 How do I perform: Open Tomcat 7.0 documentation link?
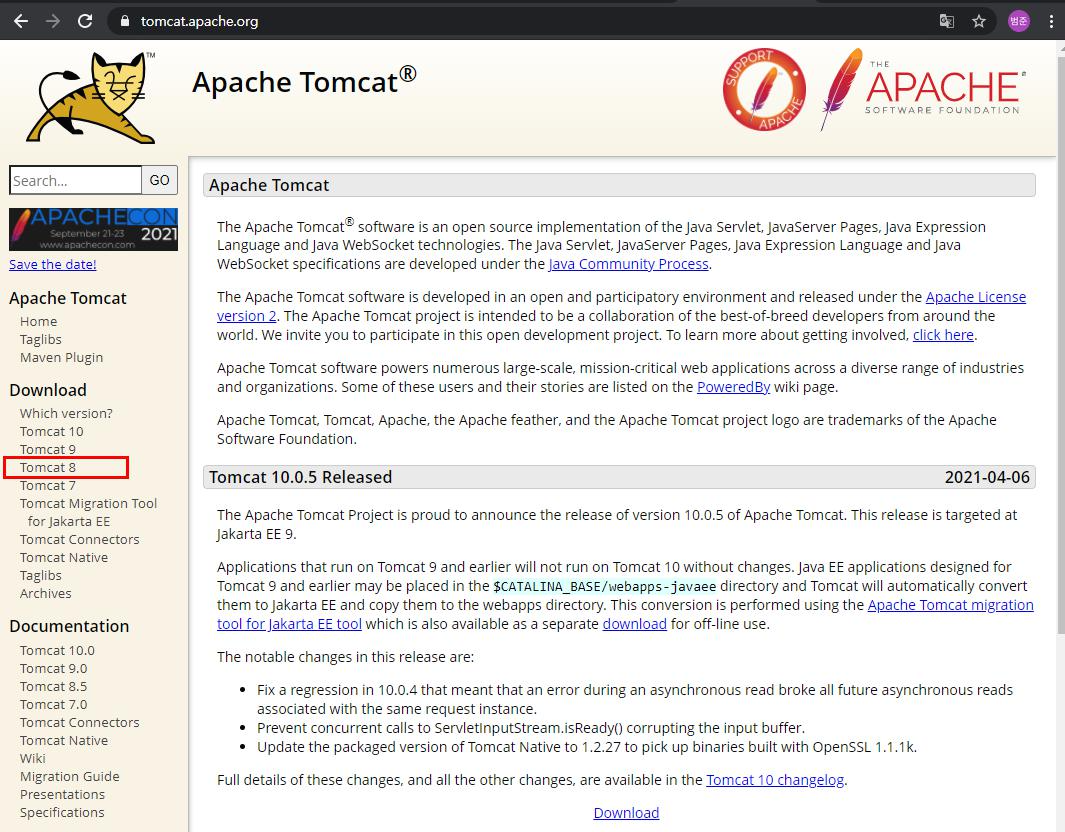tap(54, 704)
